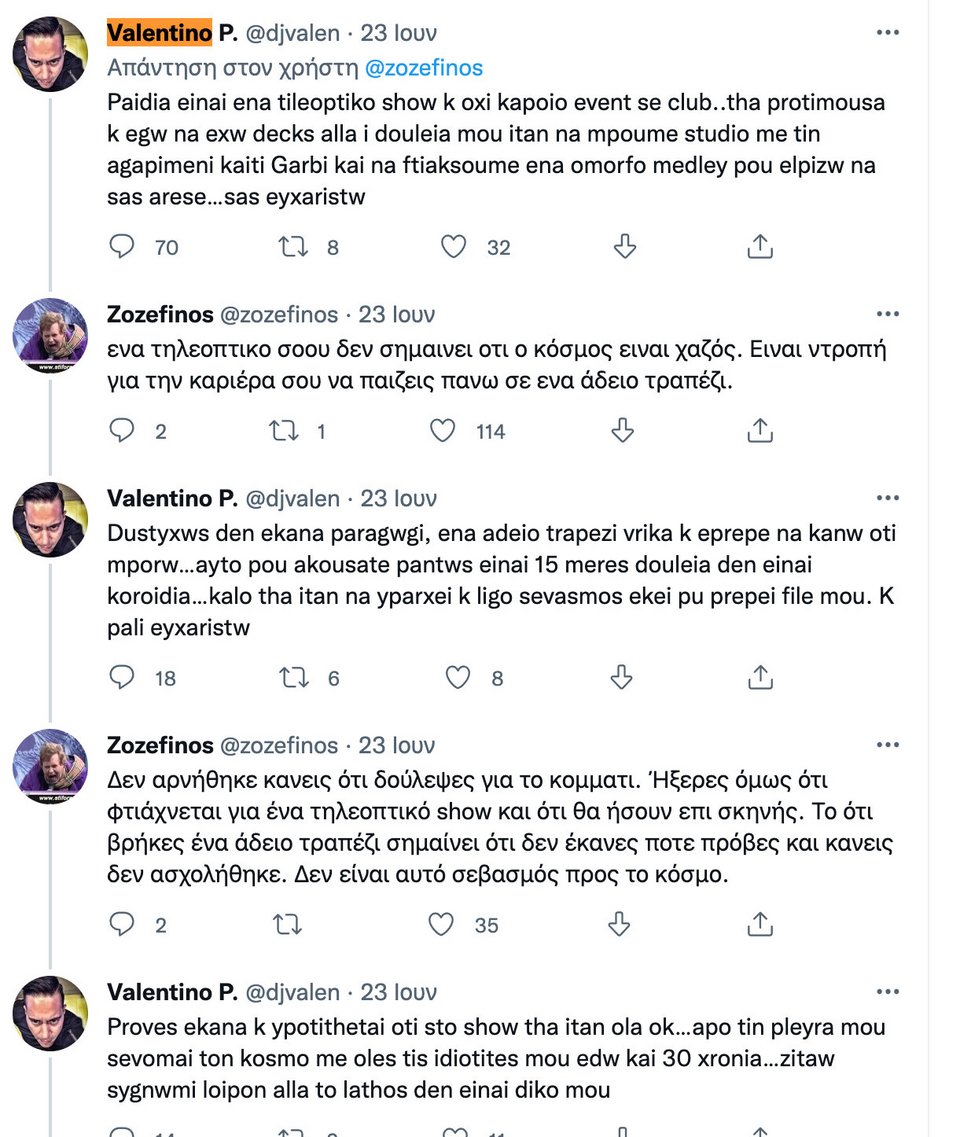960x1137 pixels.
Task: Like the Zozefinos tweet with 114 likes
Action: click(442, 431)
